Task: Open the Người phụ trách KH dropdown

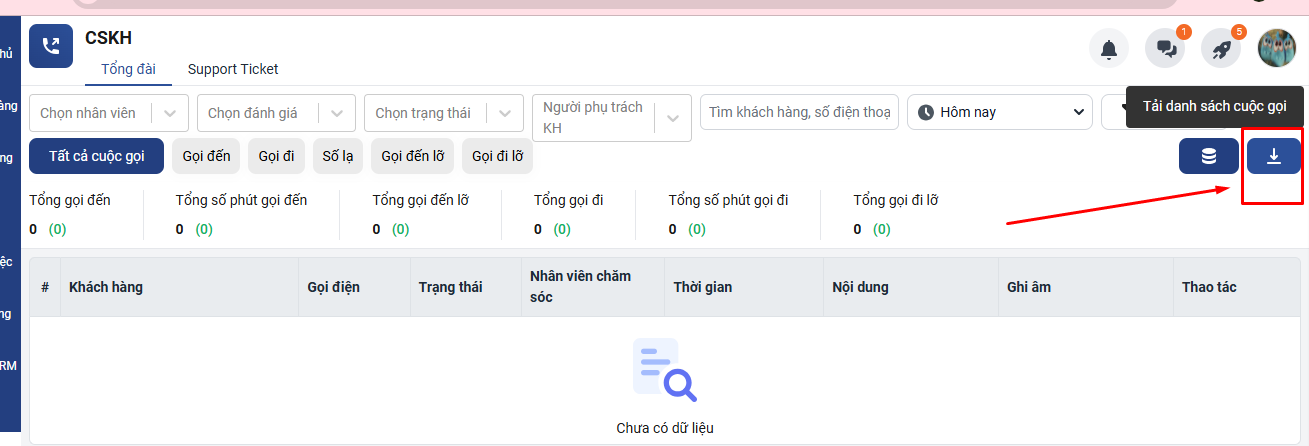Action: point(672,118)
